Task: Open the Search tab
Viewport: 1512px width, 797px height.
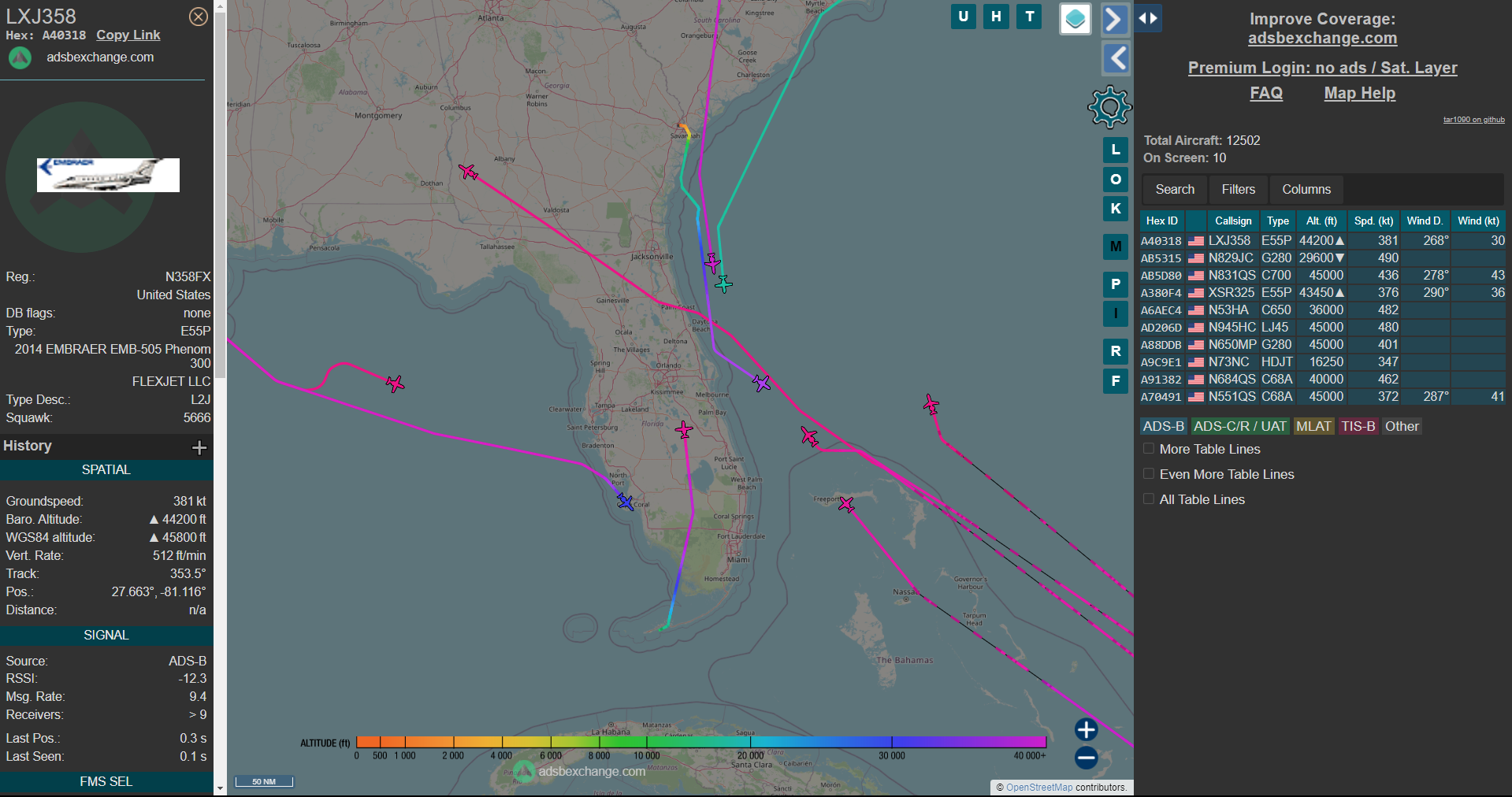Action: point(1175,189)
